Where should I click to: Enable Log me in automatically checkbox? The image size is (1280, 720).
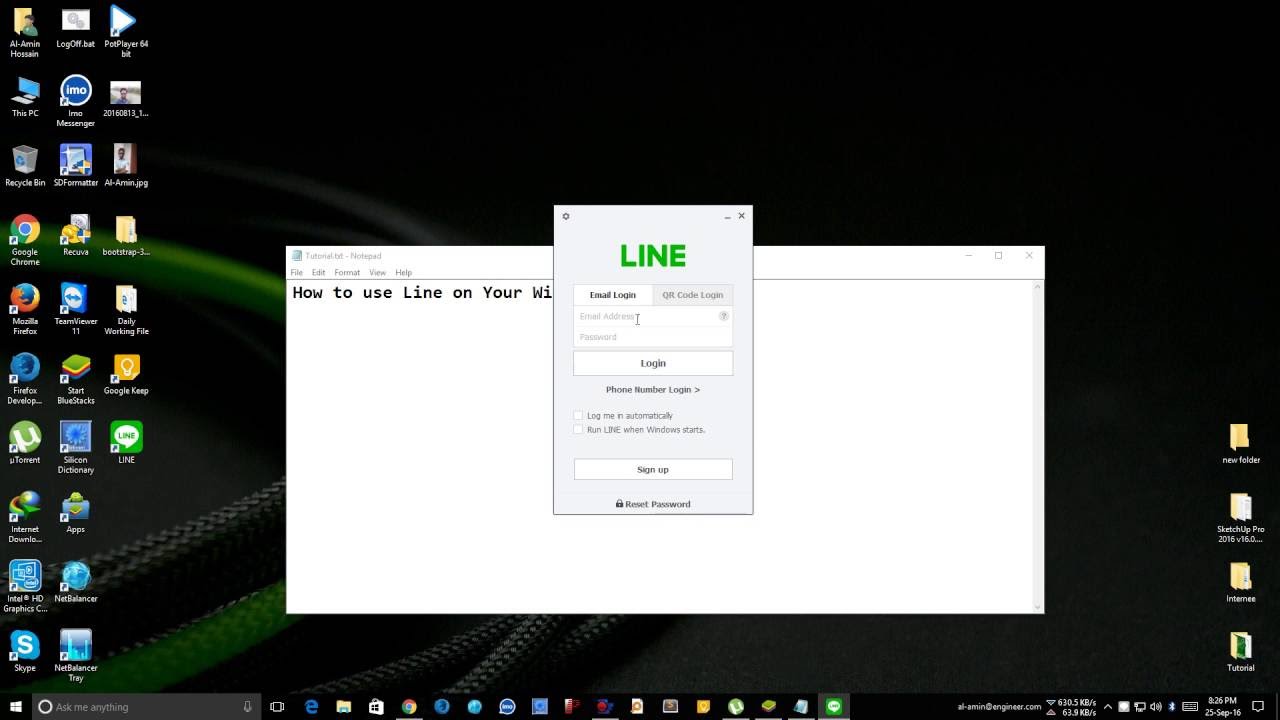click(578, 415)
